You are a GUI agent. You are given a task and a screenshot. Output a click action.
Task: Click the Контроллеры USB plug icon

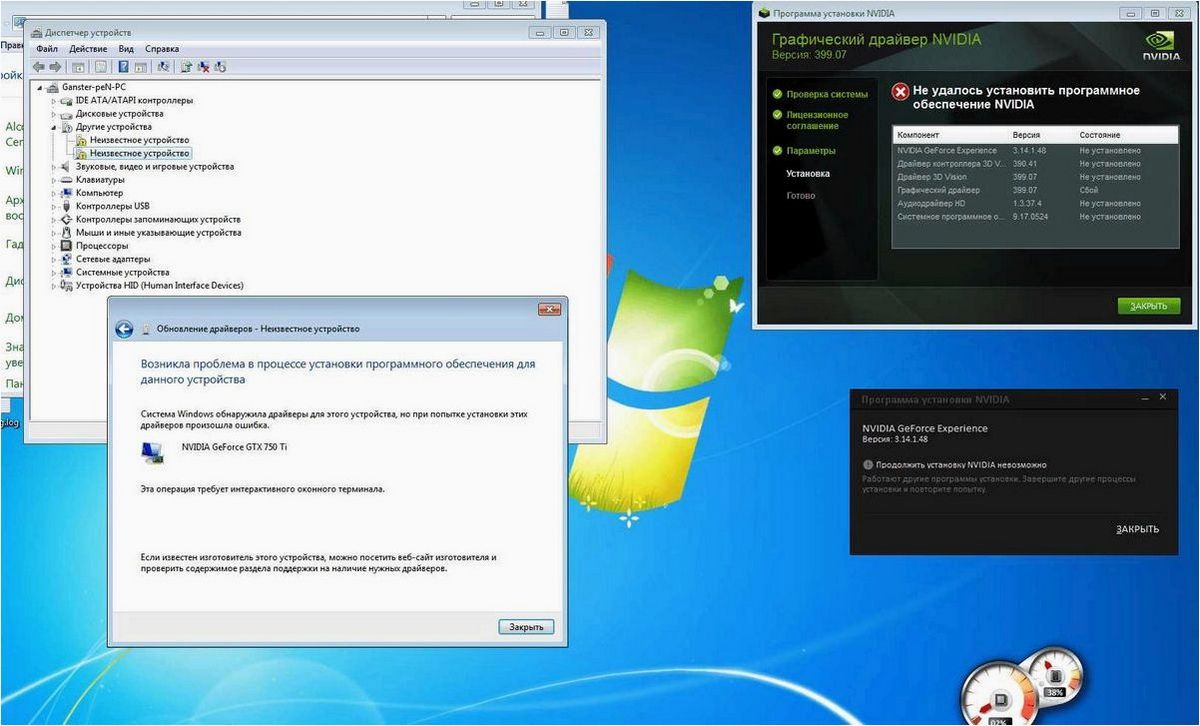point(67,206)
